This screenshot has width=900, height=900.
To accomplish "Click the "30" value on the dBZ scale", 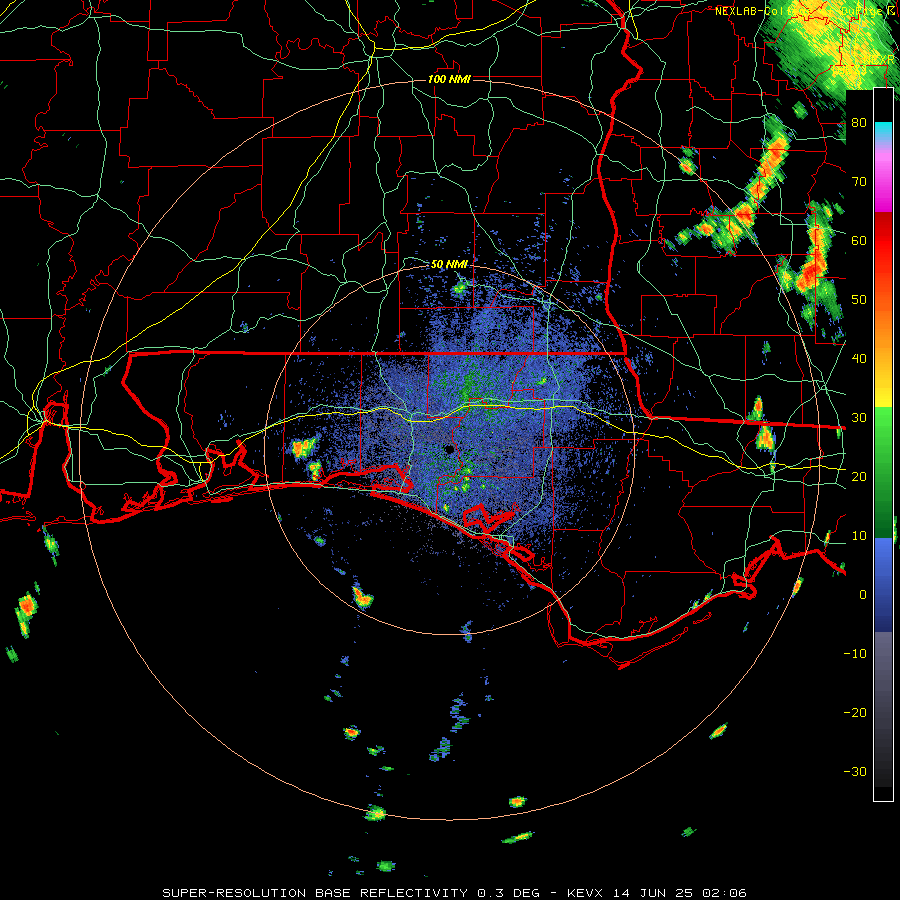I will [x=859, y=418].
